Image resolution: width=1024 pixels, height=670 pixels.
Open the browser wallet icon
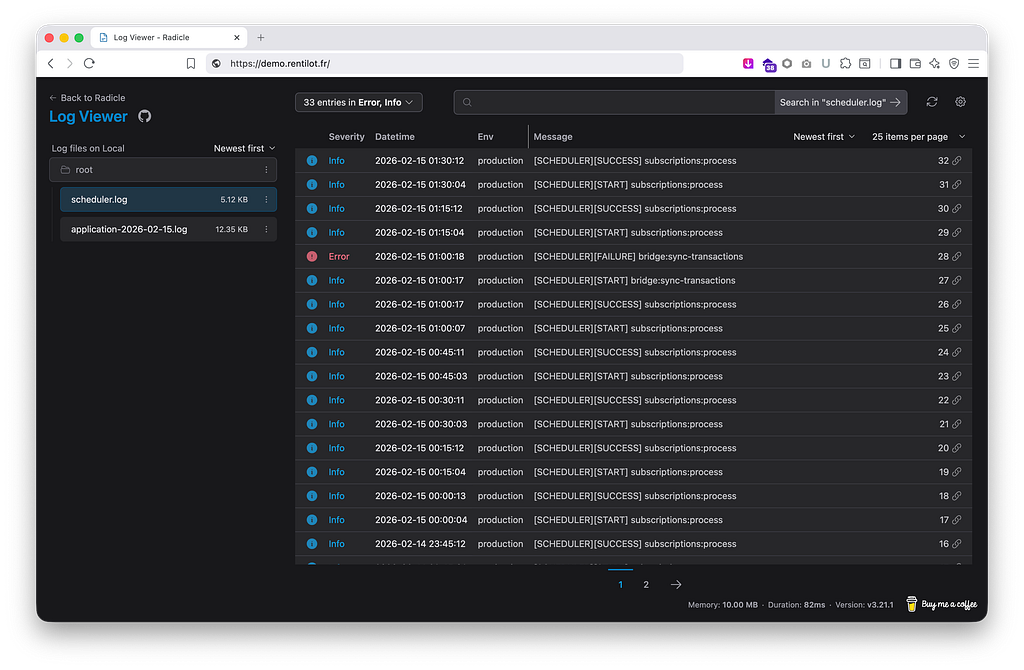915,63
